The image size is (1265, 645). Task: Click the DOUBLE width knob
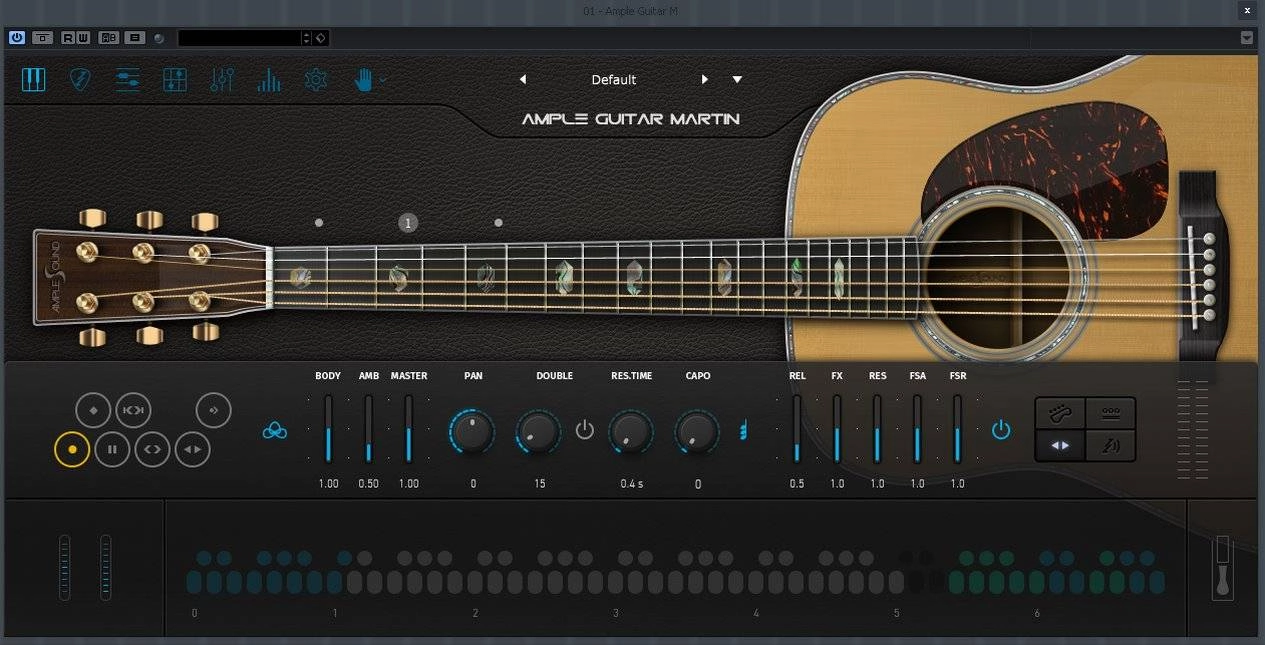click(x=539, y=432)
